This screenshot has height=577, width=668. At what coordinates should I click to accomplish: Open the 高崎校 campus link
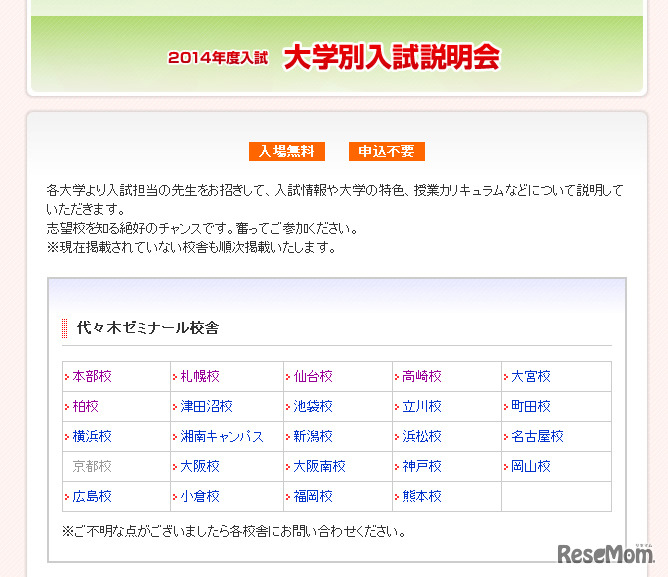pyautogui.click(x=422, y=376)
